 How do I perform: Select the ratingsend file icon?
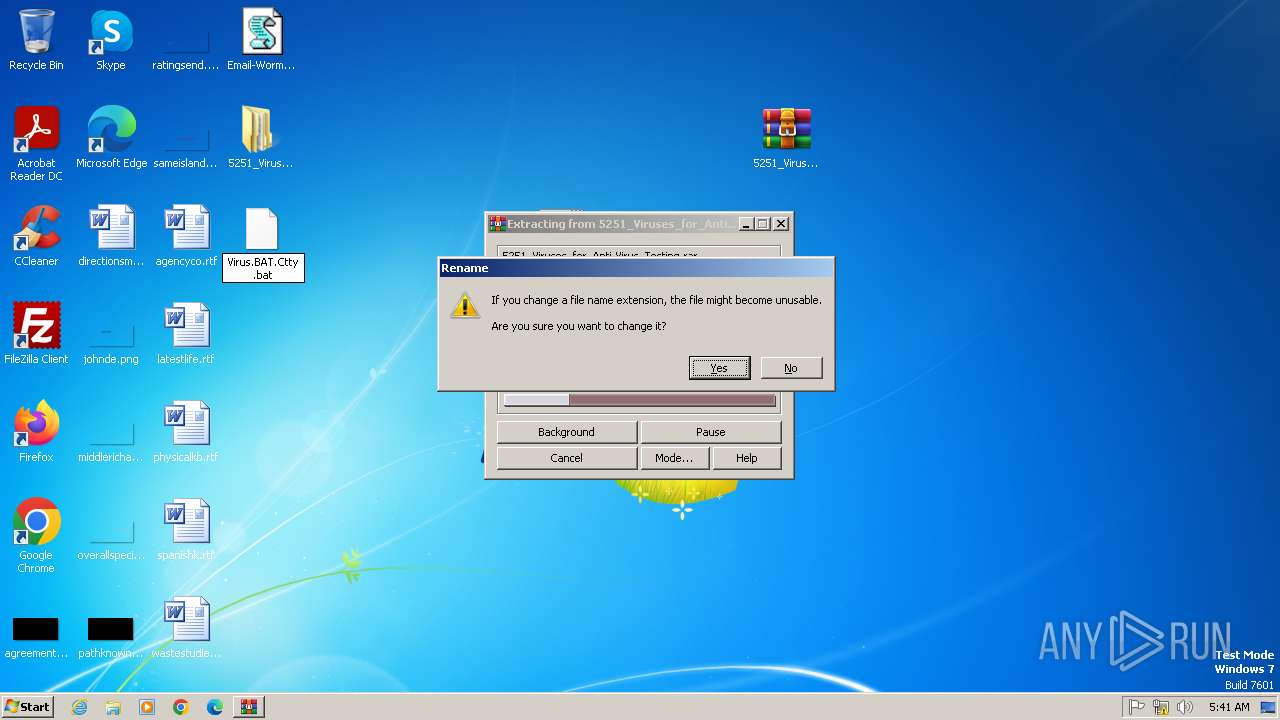coord(186,40)
